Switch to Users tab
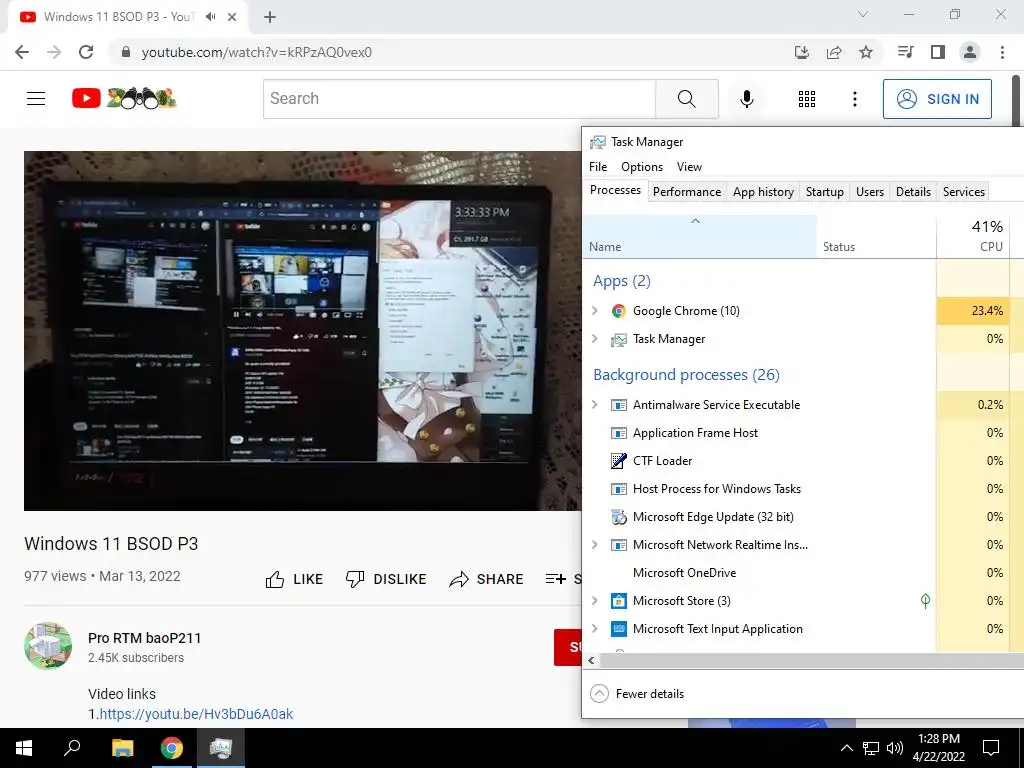Screen dimensions: 1024x768 tap(870, 192)
